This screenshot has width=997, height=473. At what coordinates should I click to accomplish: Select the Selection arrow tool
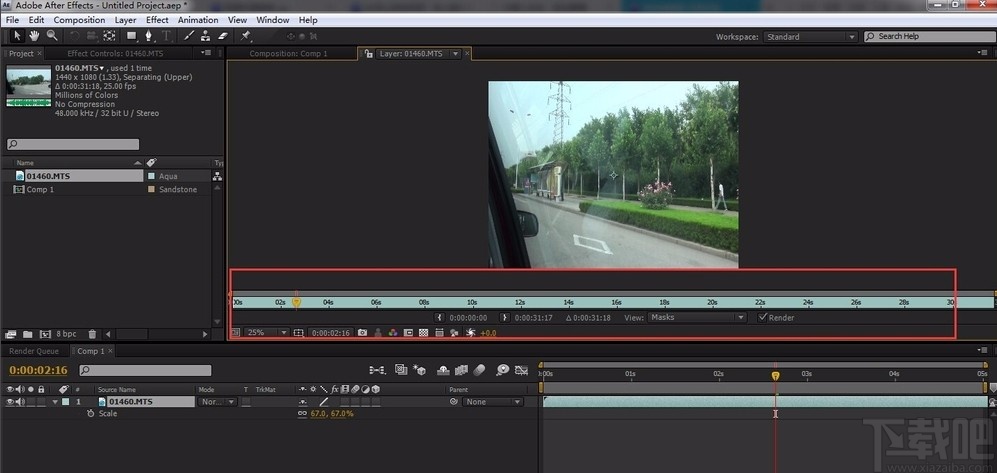pos(17,36)
